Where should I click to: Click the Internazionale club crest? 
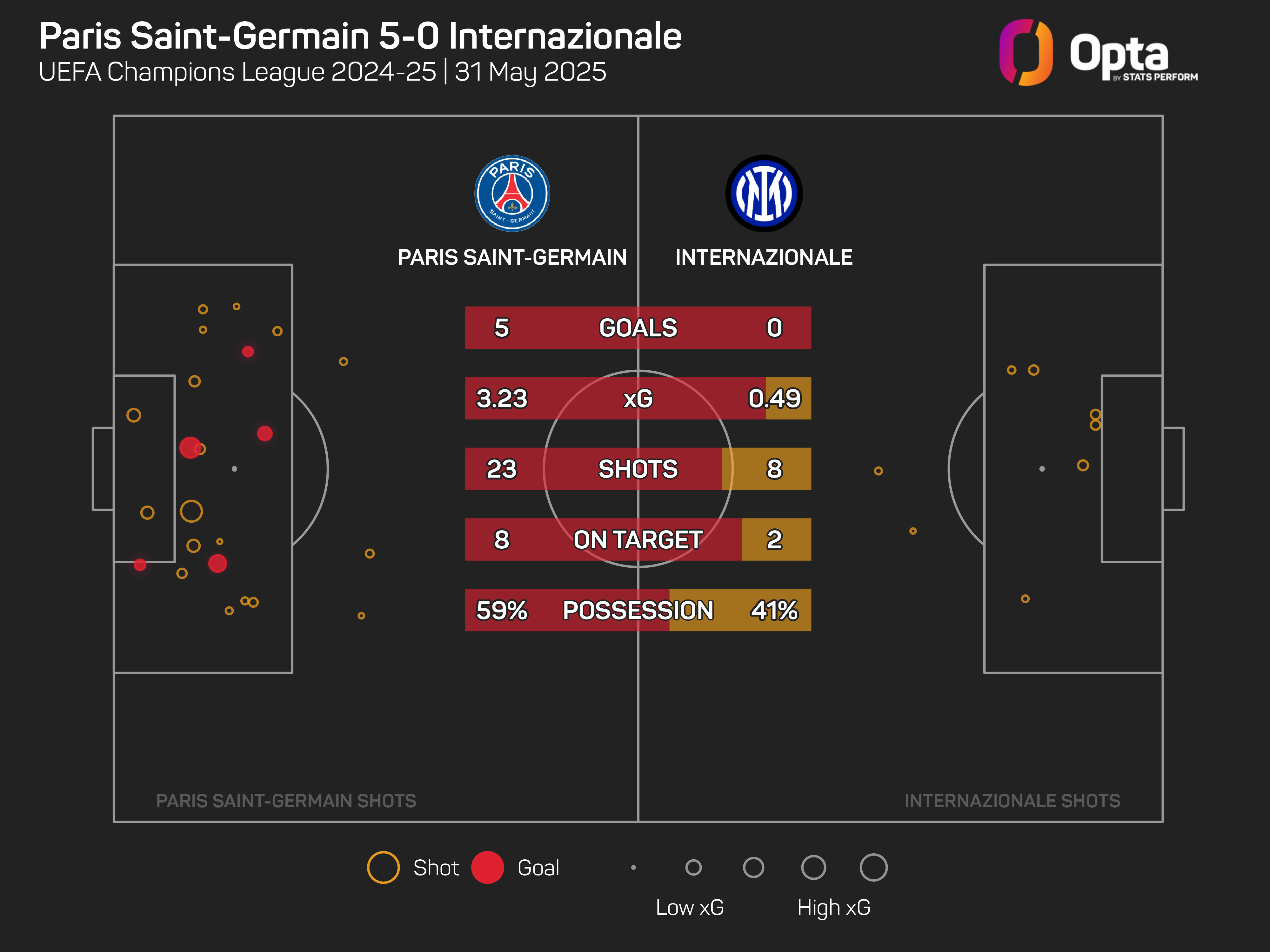tap(764, 193)
